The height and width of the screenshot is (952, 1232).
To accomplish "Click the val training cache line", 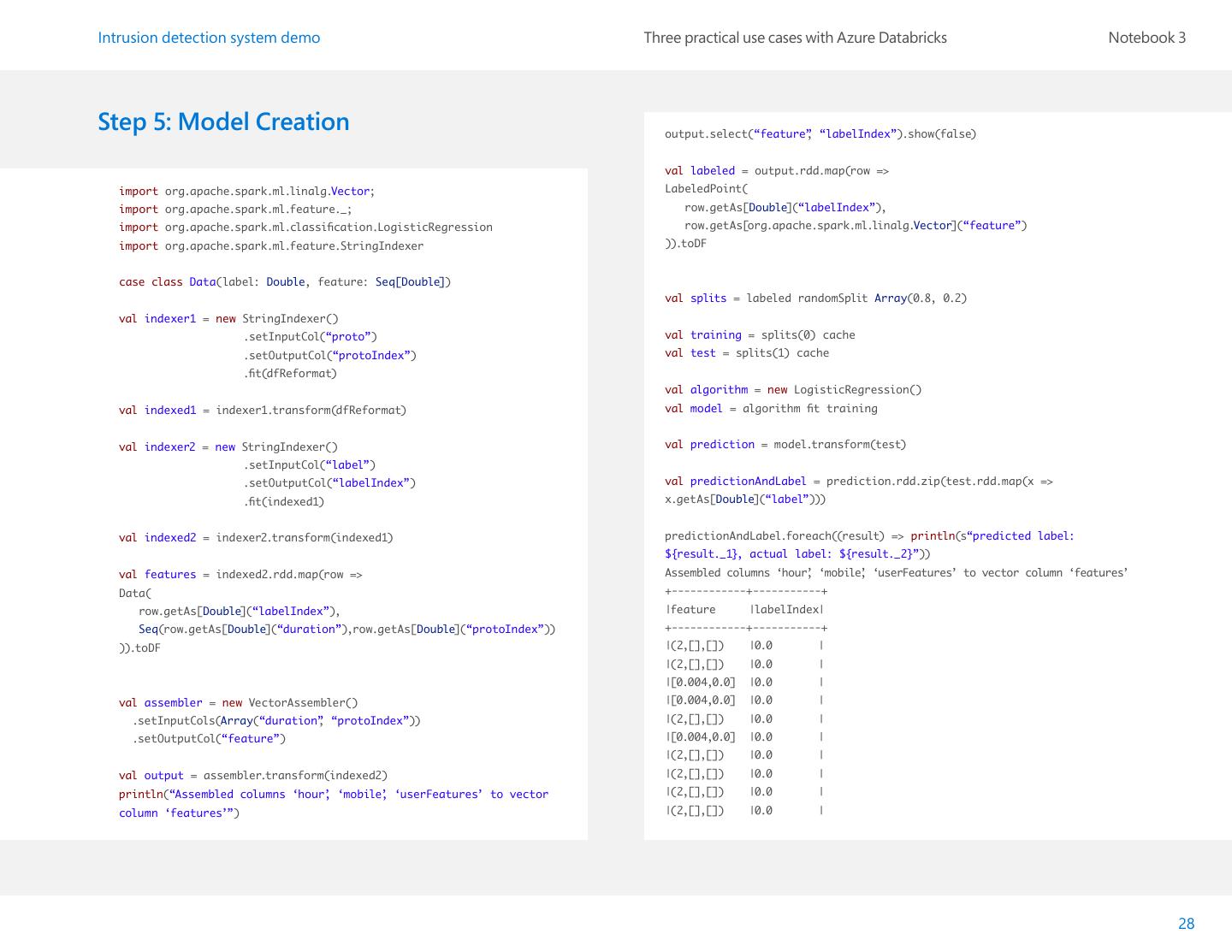I will click(760, 335).
